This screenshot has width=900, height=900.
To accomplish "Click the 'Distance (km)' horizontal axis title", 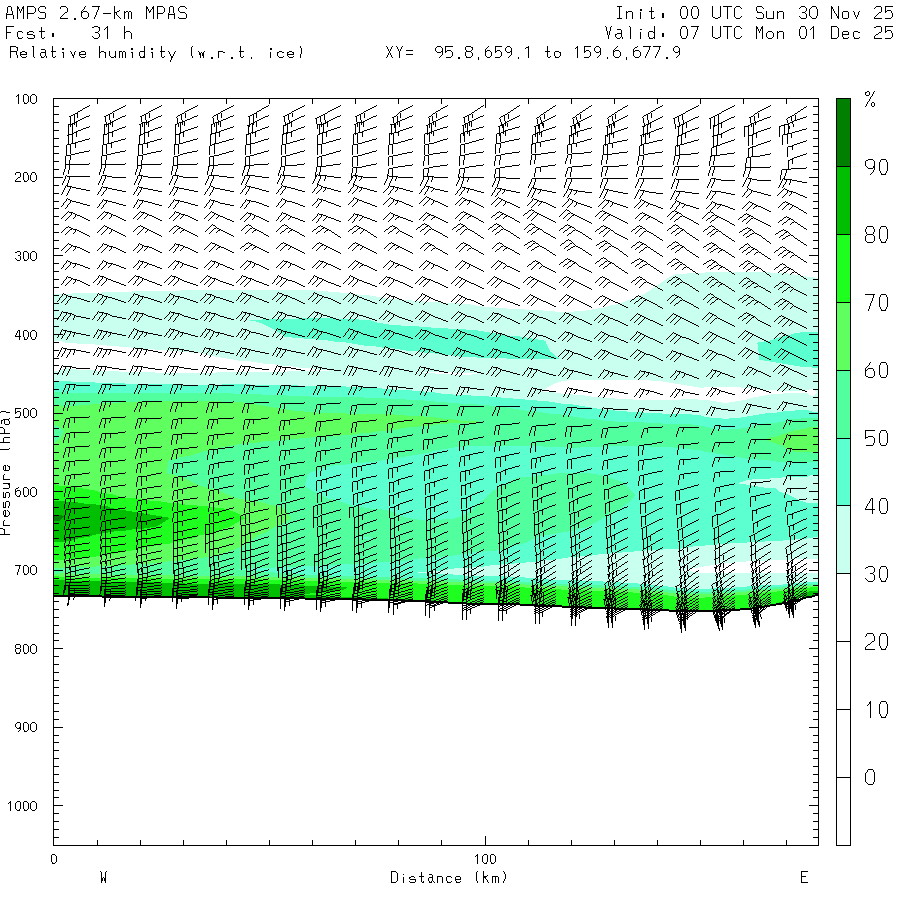I will 449,878.
